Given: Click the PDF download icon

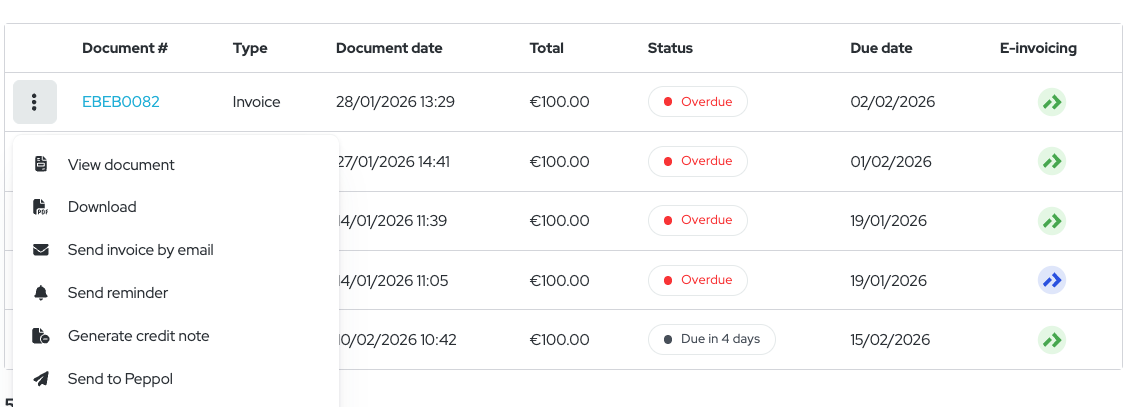Looking at the screenshot, I should pos(41,207).
